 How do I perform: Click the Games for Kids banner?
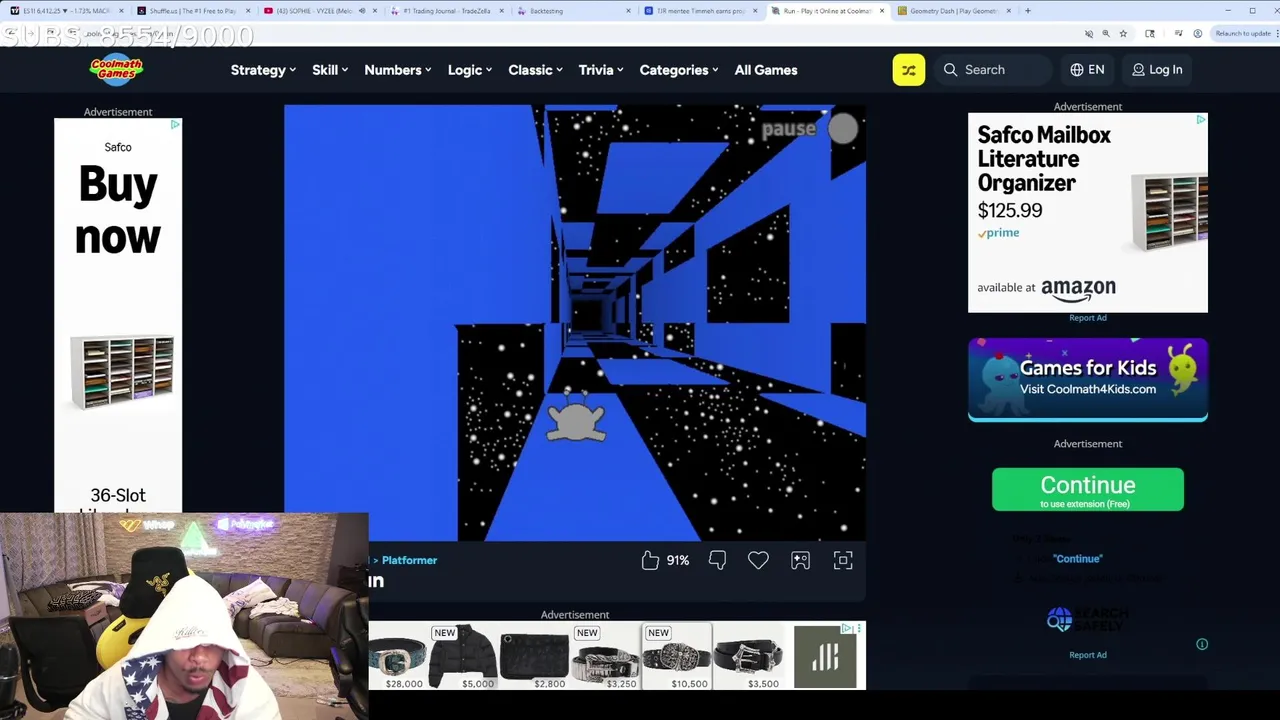tap(1088, 379)
